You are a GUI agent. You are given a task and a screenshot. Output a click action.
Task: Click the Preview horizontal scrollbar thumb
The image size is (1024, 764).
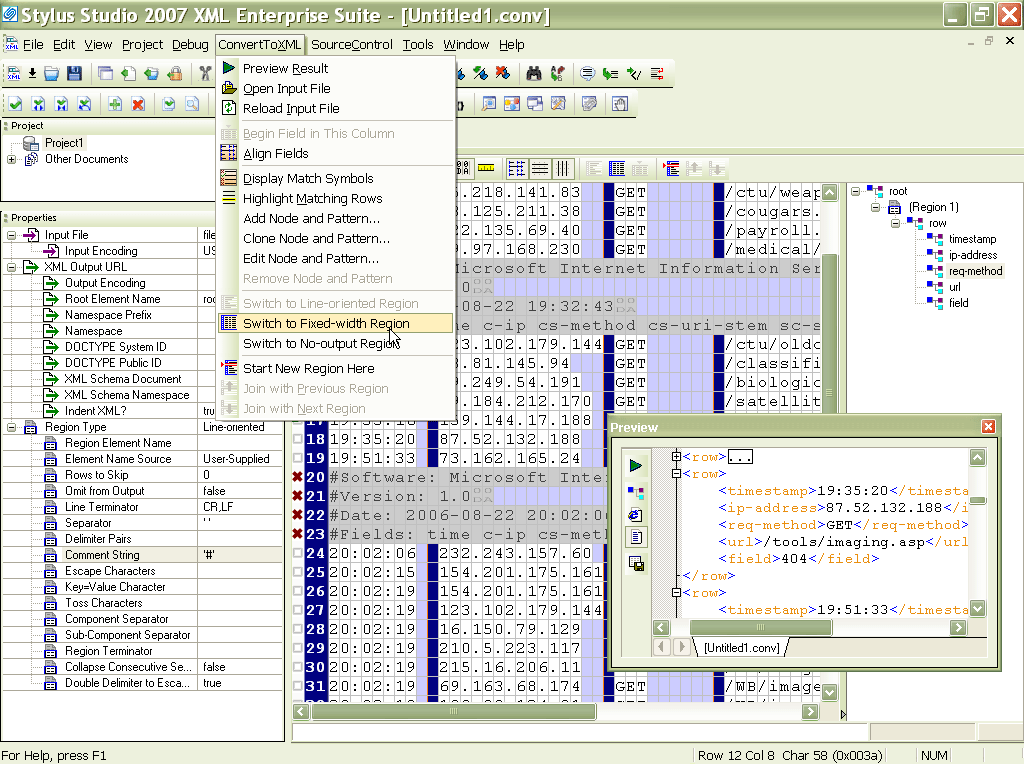click(760, 628)
